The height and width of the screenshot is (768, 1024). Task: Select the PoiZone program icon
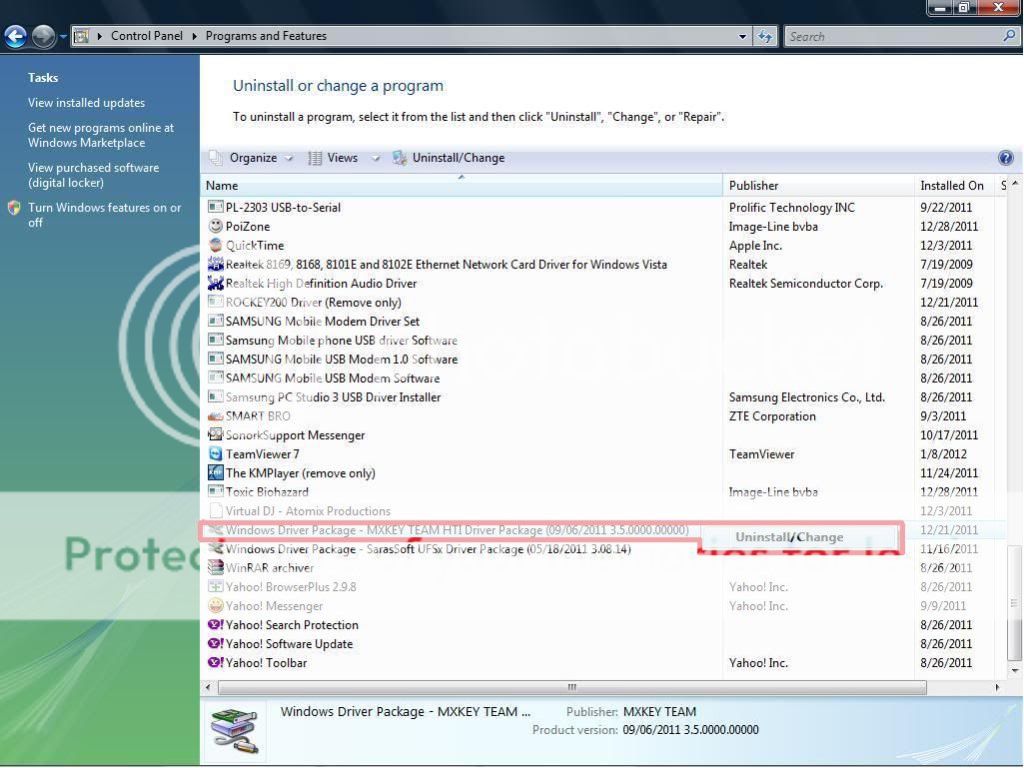click(215, 226)
